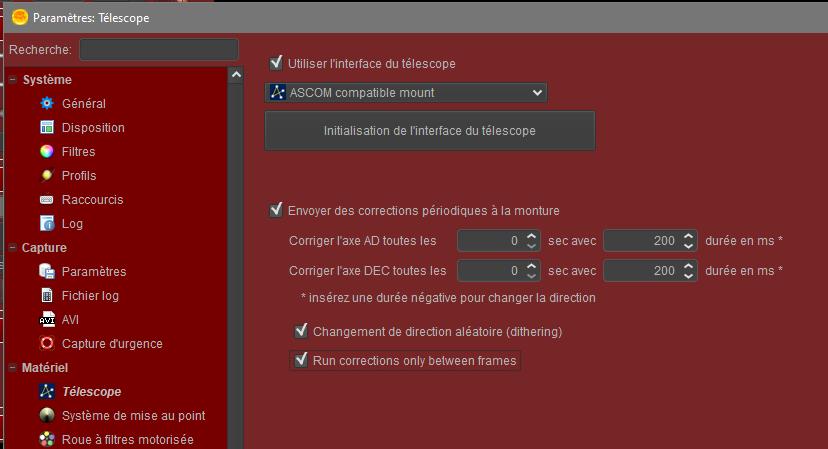
Task: Click the Général gear icon
Action: pyautogui.click(x=47, y=104)
